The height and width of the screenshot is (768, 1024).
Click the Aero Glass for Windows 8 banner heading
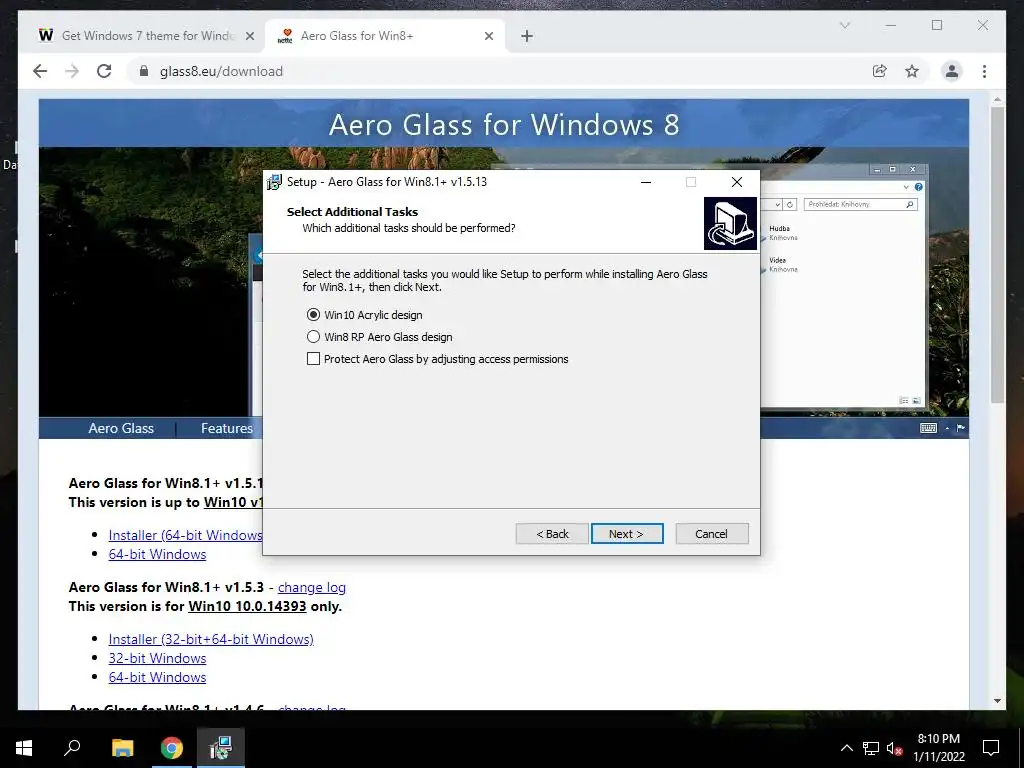[504, 124]
